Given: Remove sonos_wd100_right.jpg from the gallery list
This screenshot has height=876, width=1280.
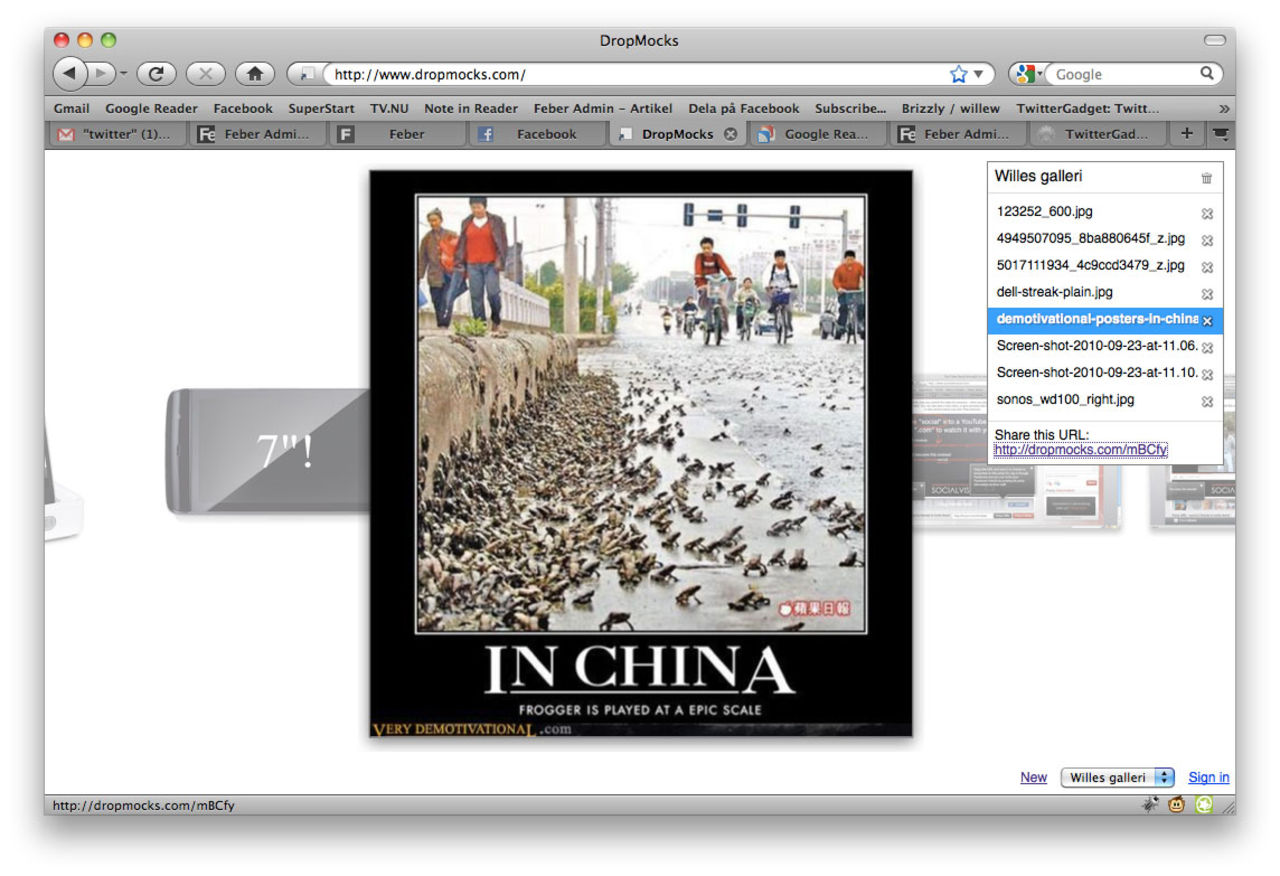Looking at the screenshot, I should click(1207, 401).
